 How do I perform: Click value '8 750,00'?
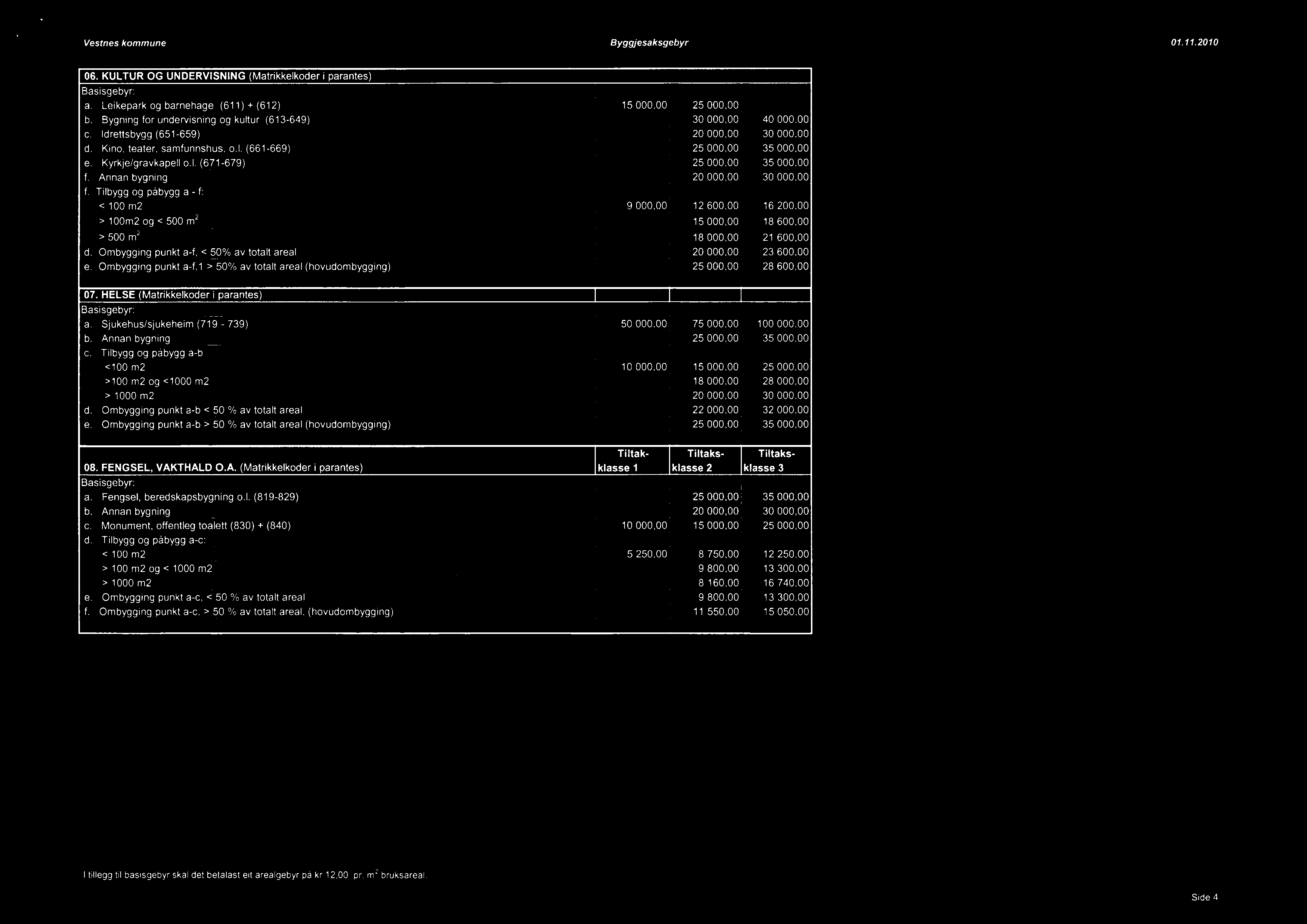(718, 555)
